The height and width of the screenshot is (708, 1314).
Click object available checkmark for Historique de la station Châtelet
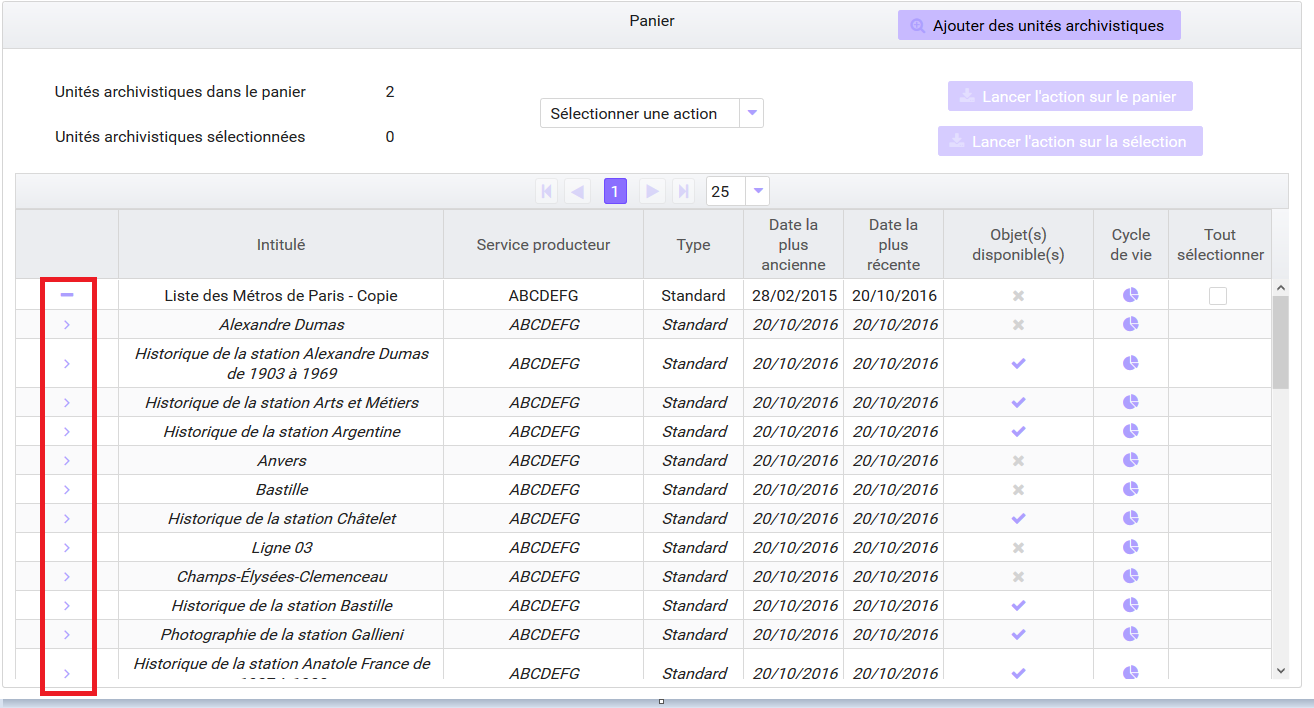[1018, 518]
